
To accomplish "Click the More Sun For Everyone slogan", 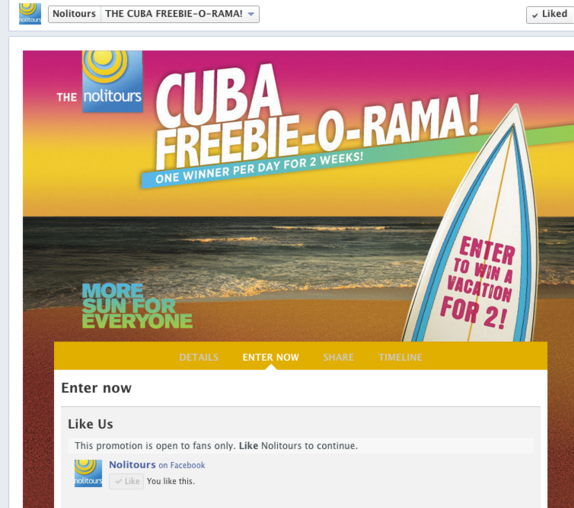I will 137,306.
